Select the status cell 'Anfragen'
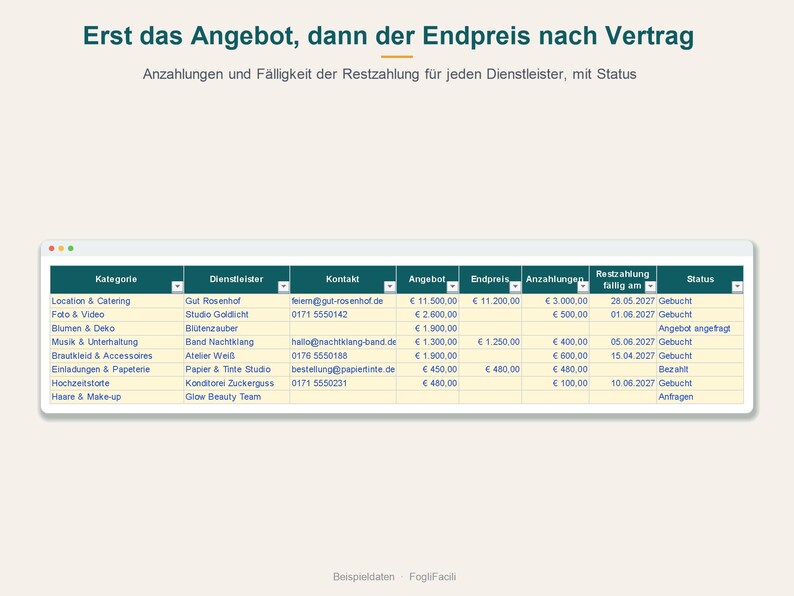The width and height of the screenshot is (794, 596). coord(700,396)
